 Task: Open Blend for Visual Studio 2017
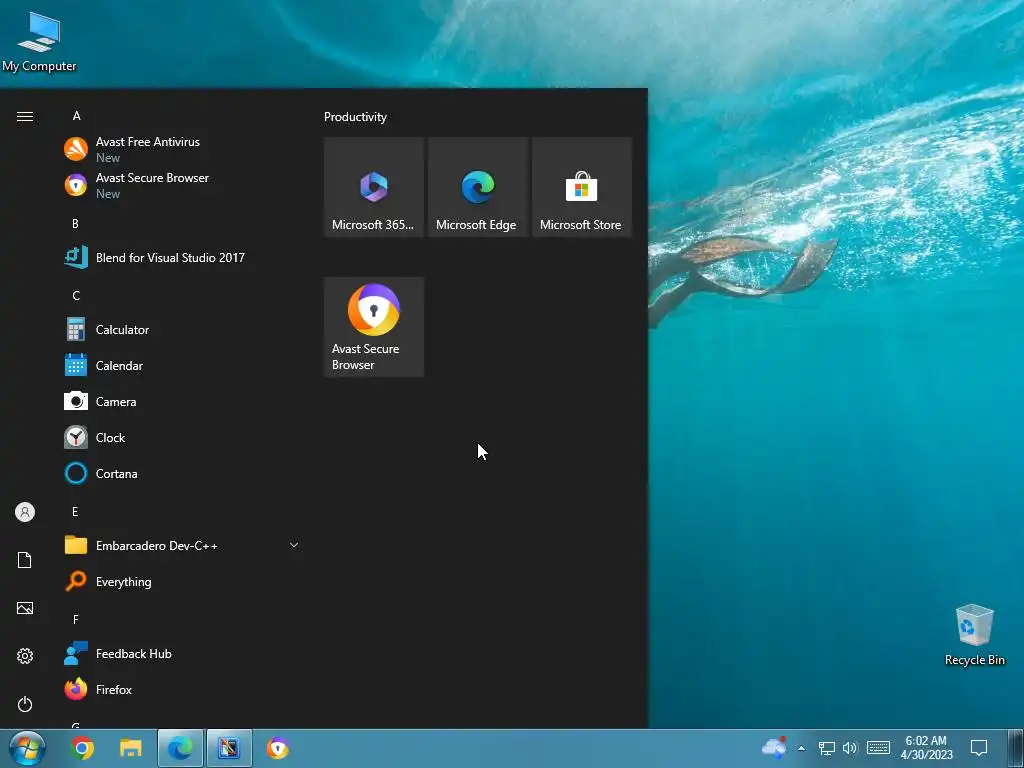[181, 257]
